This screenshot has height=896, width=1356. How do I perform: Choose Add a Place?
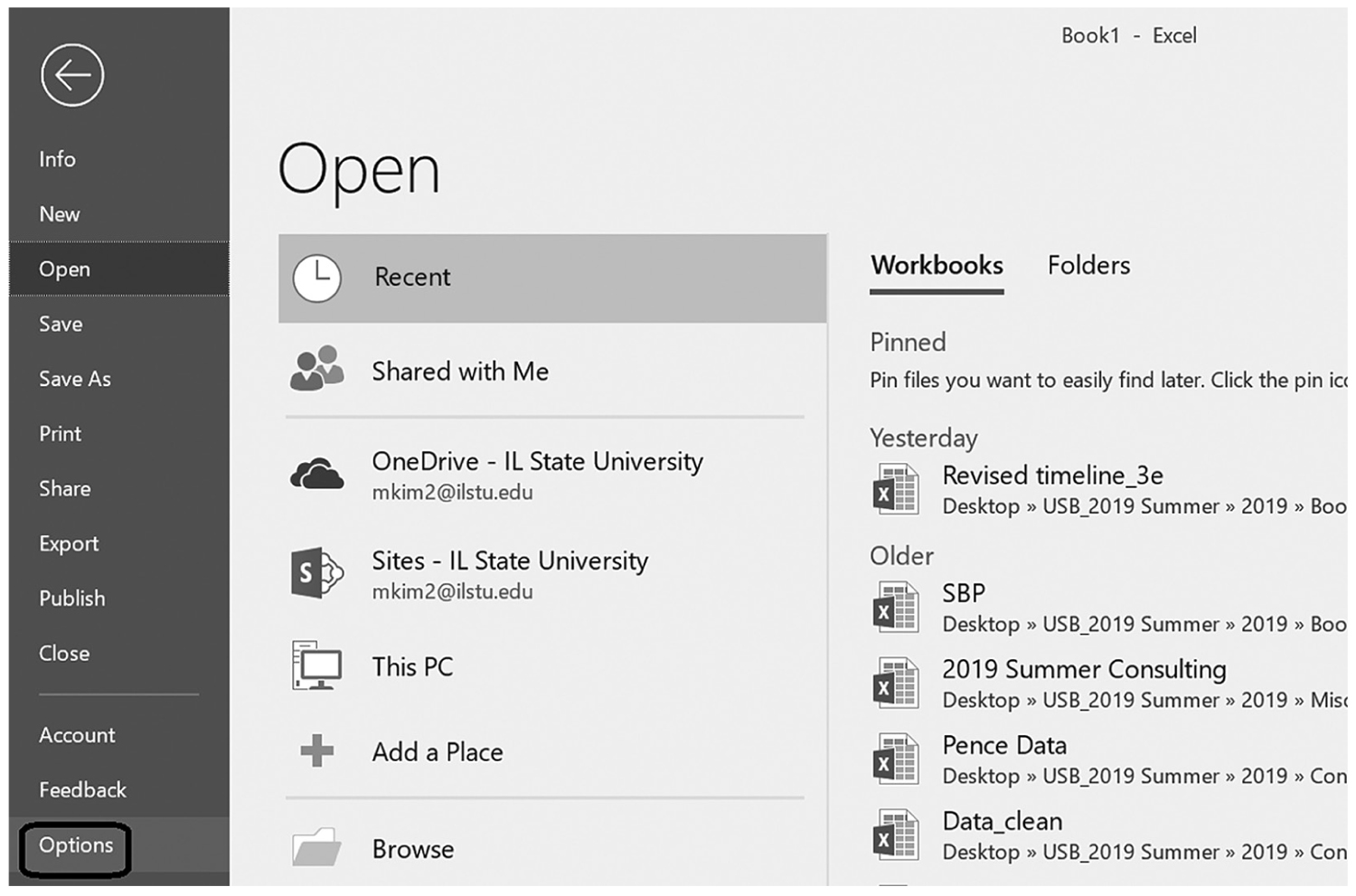[552, 751]
